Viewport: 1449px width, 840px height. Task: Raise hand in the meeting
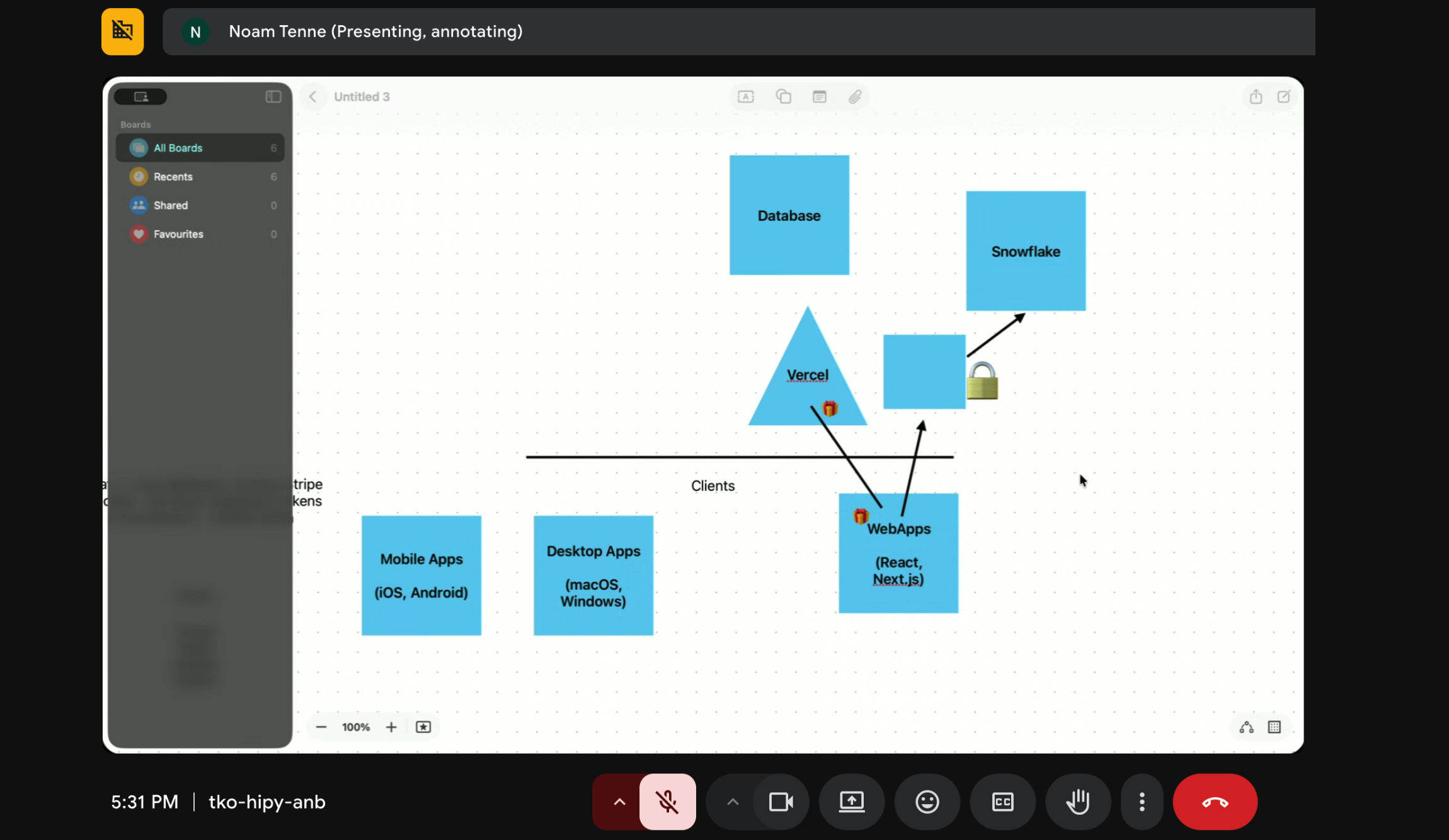1079,802
